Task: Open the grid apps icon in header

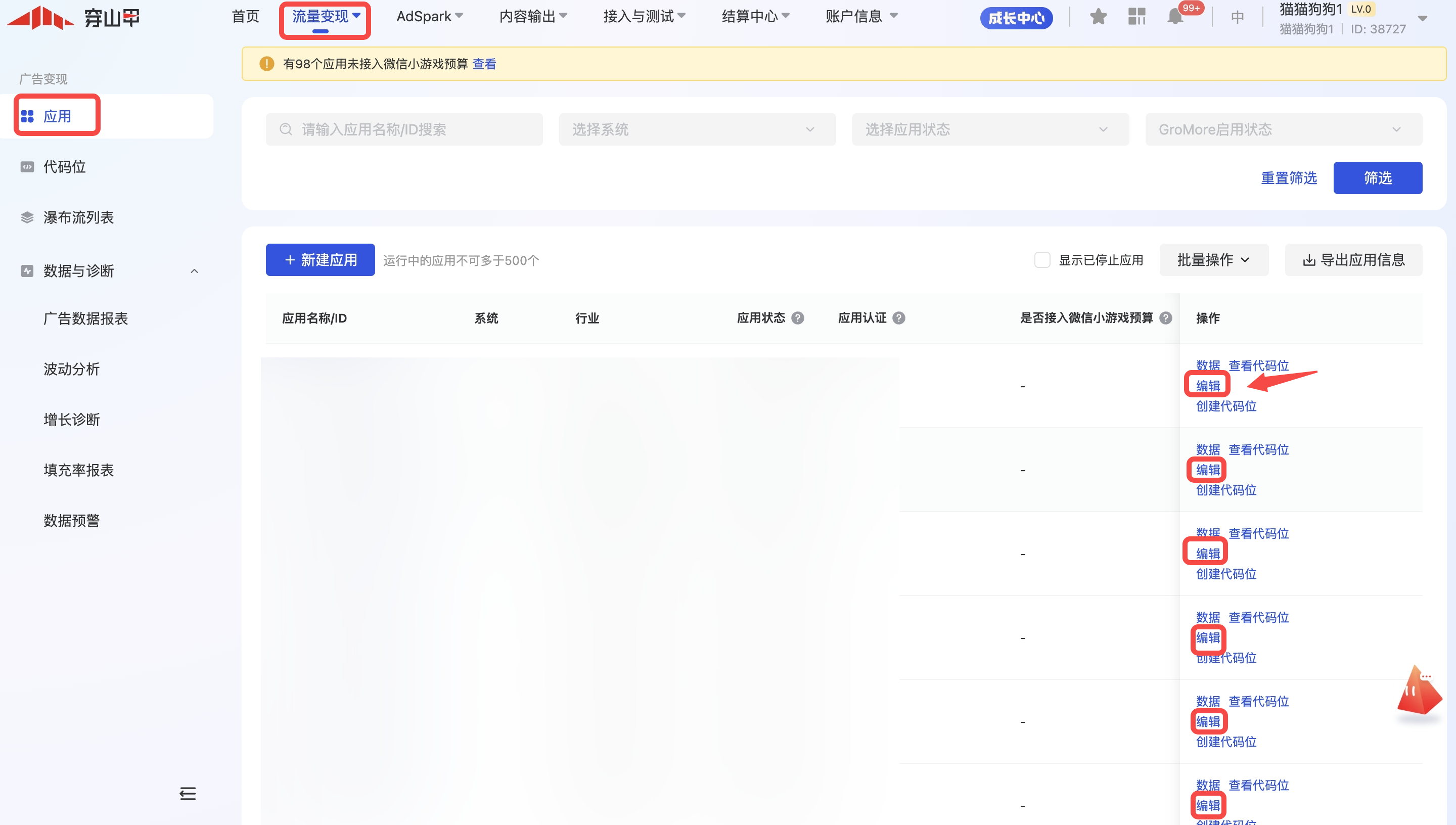Action: coord(1136,17)
